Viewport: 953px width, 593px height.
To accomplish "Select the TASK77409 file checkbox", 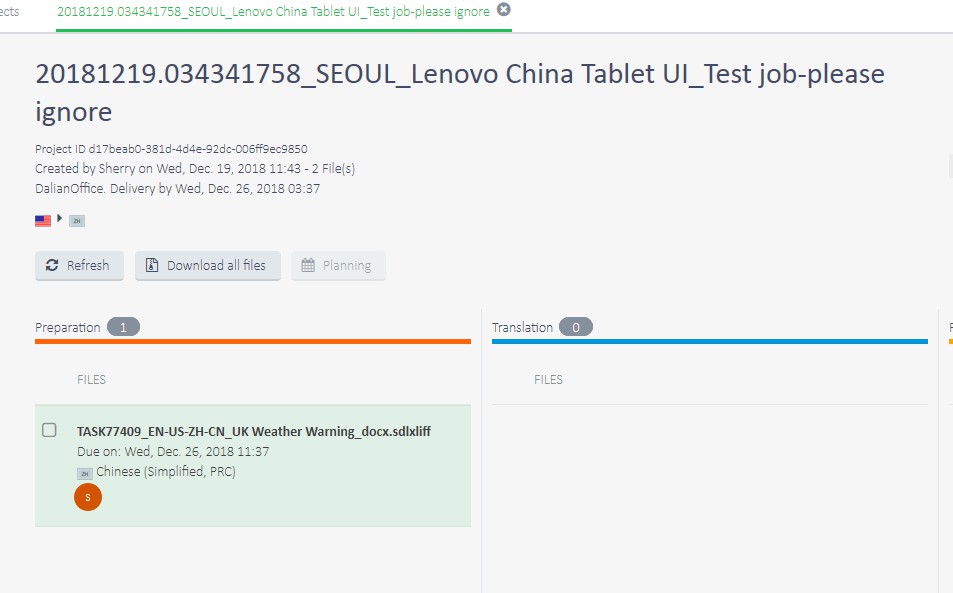I will click(49, 430).
